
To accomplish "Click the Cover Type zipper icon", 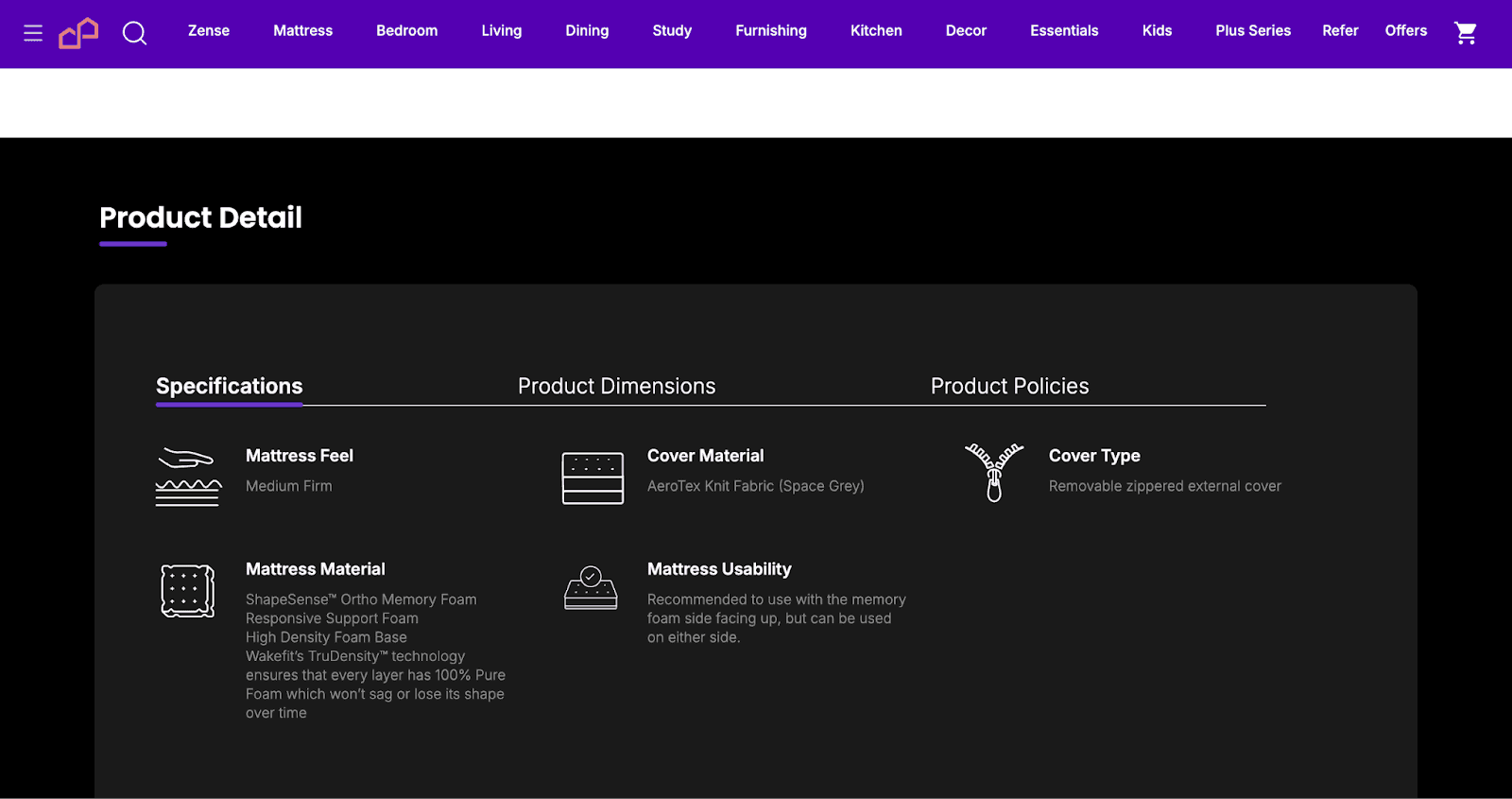I will click(x=994, y=472).
